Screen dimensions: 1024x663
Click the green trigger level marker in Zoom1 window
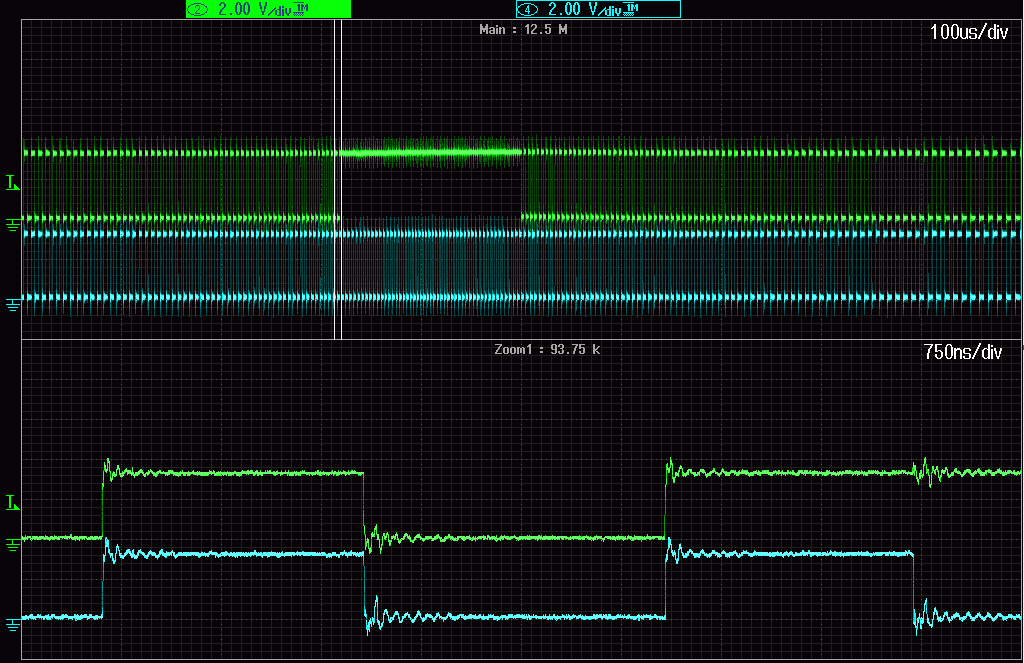pos(12,502)
